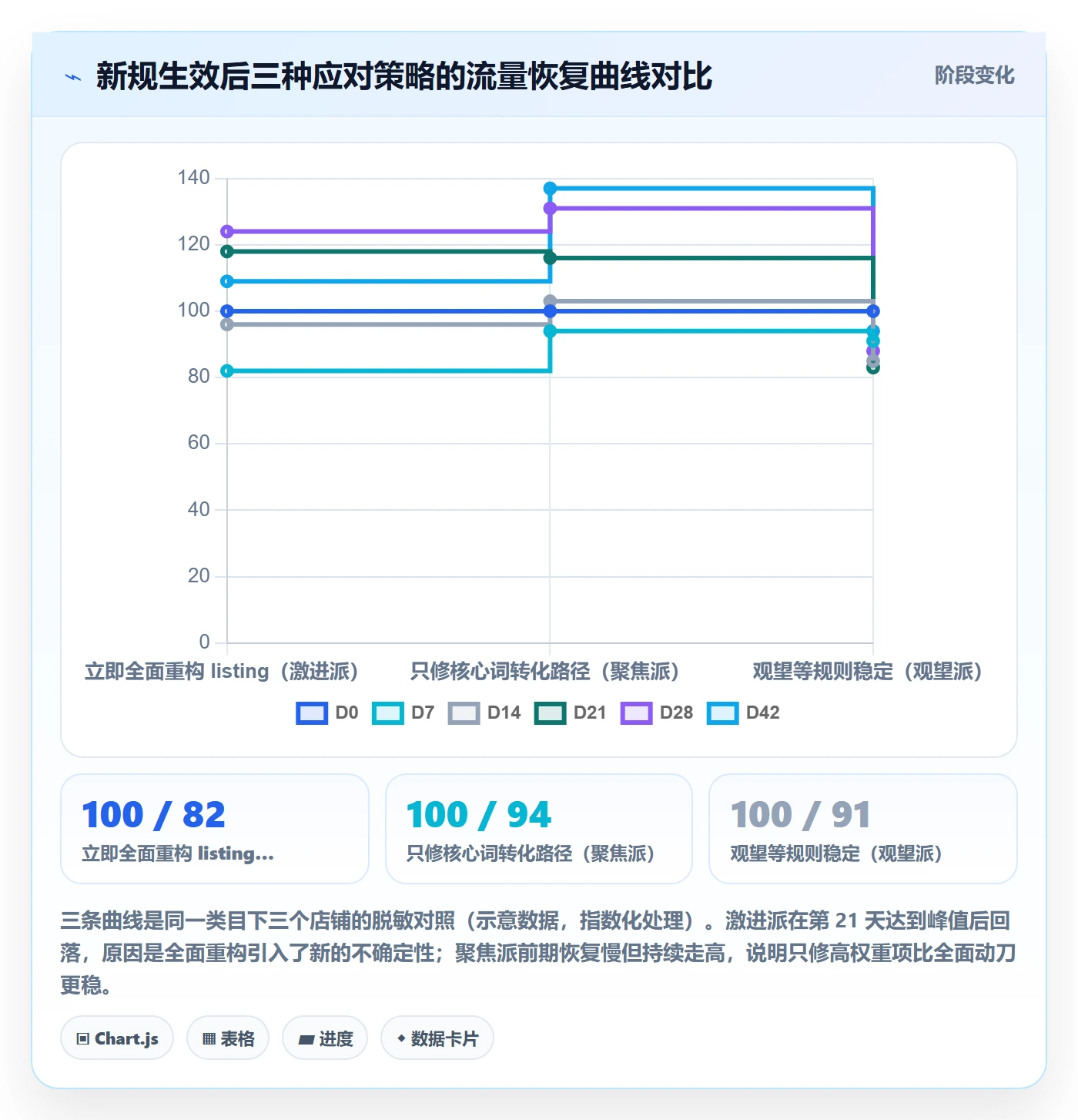Image resolution: width=1078 pixels, height=1120 pixels.
Task: Click the y-axis label 140
Action: click(x=193, y=178)
